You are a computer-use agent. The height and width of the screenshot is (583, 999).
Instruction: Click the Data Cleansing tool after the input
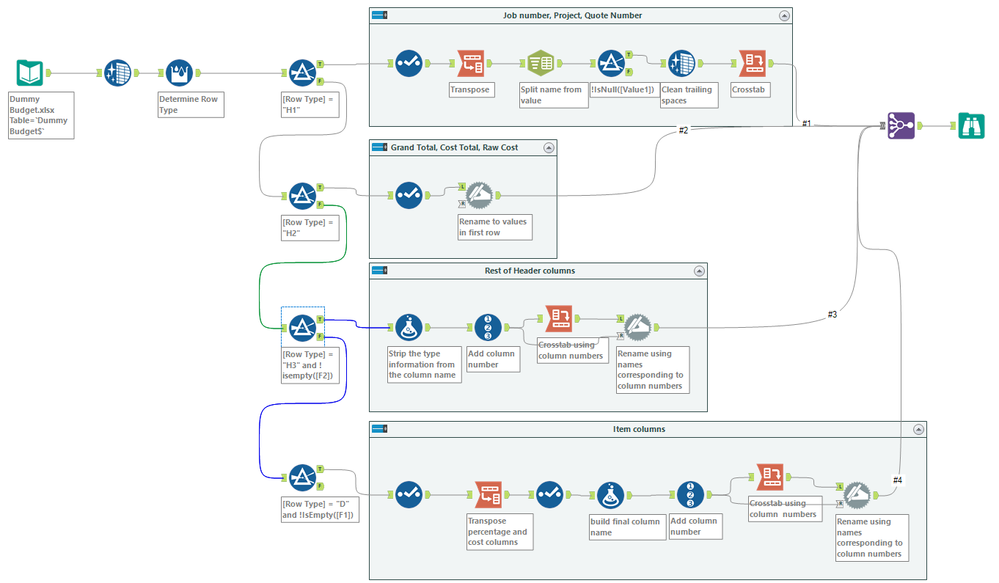(117, 73)
